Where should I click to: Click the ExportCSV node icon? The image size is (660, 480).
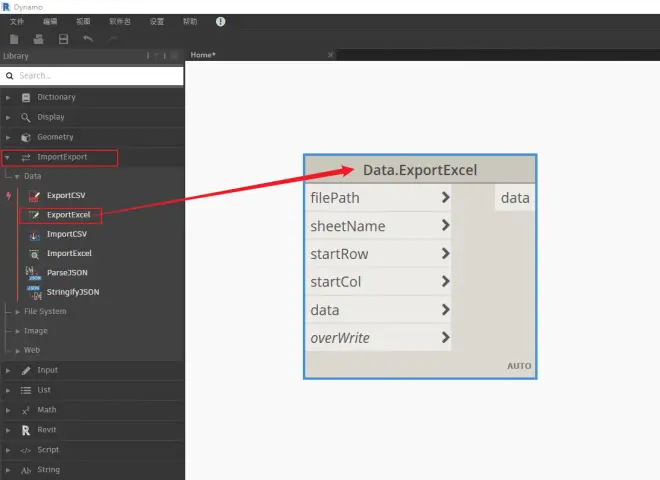click(34, 196)
